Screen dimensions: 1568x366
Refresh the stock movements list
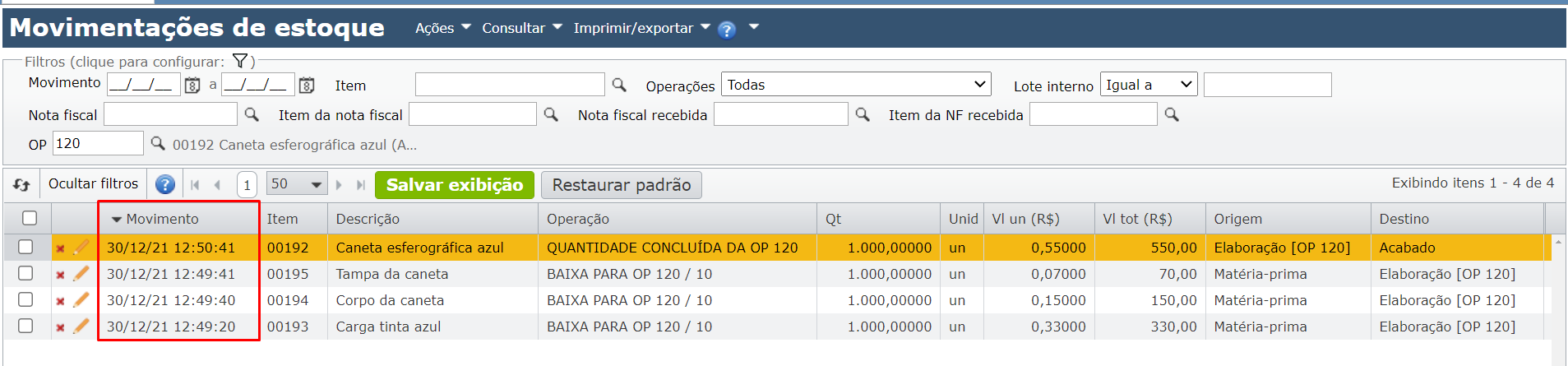tap(22, 185)
